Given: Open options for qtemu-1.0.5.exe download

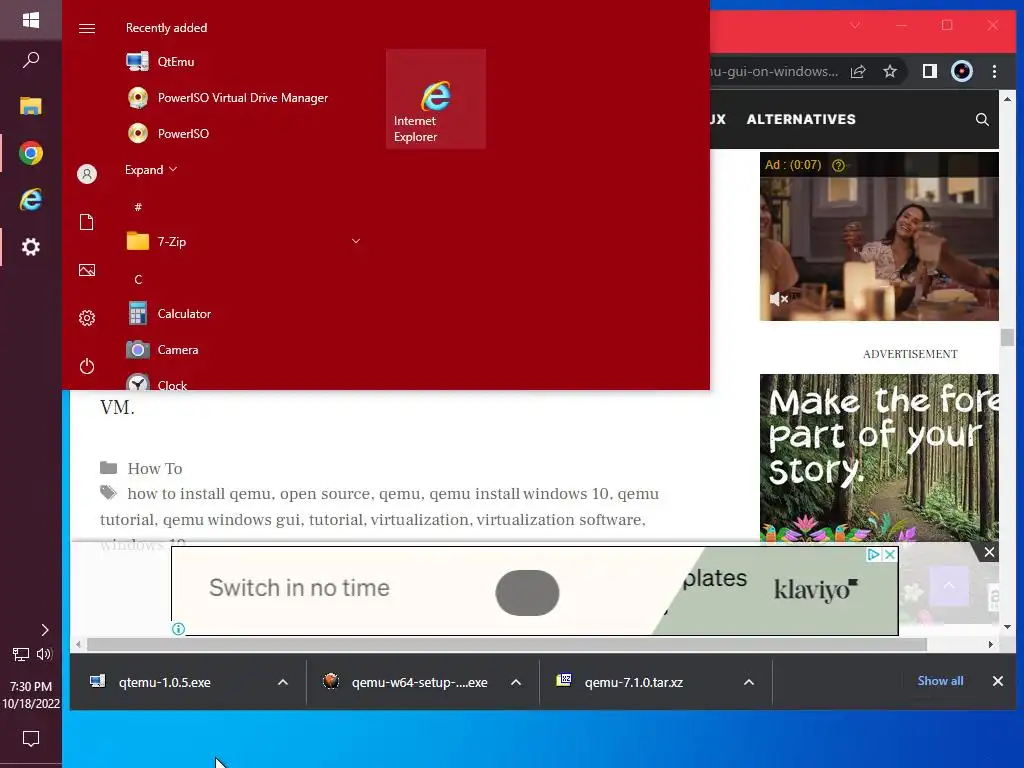Looking at the screenshot, I should 283,682.
